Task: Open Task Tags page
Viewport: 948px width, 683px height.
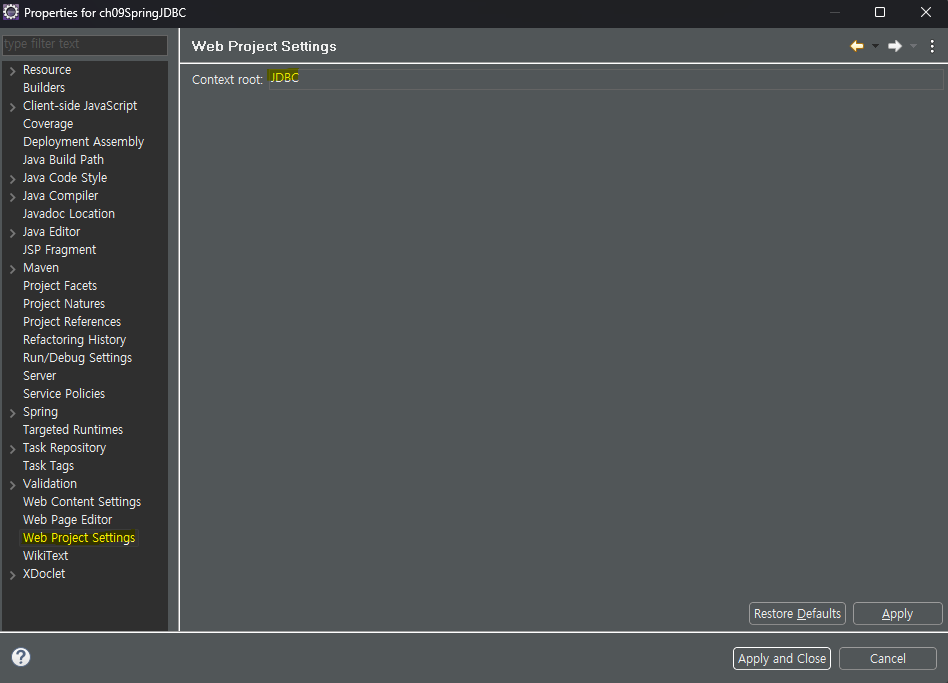Action: coord(48,465)
